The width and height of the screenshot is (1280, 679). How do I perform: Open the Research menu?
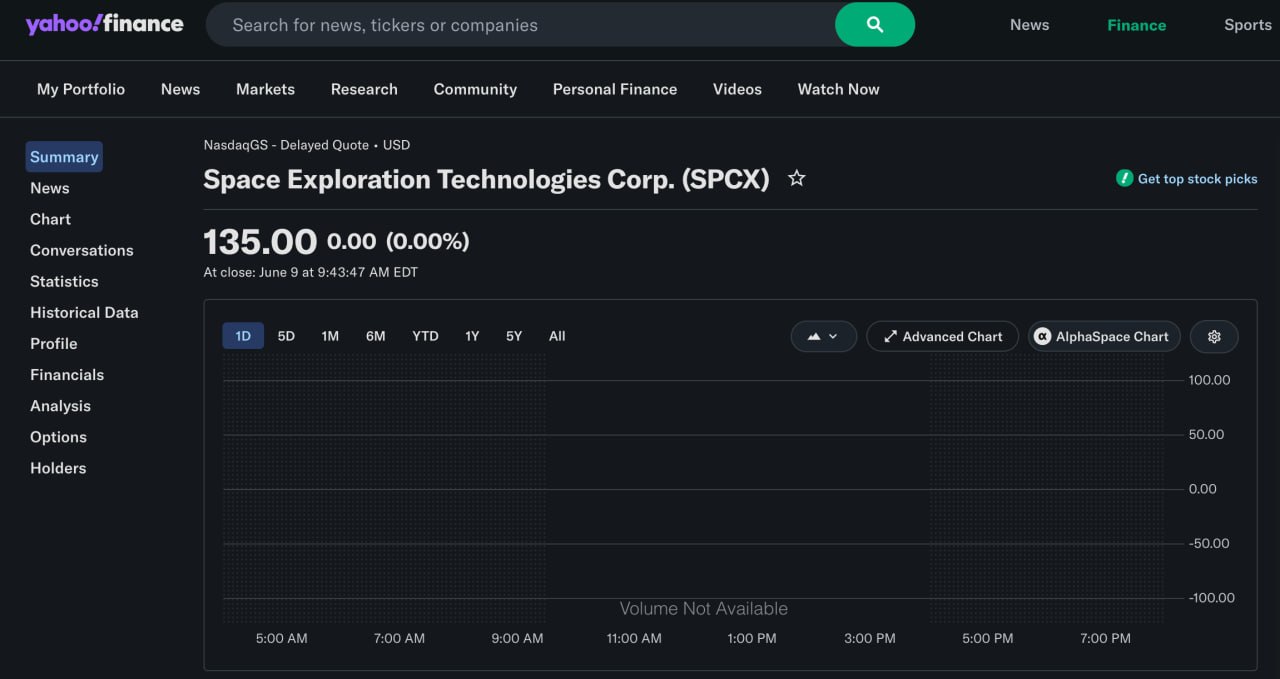pyautogui.click(x=364, y=89)
